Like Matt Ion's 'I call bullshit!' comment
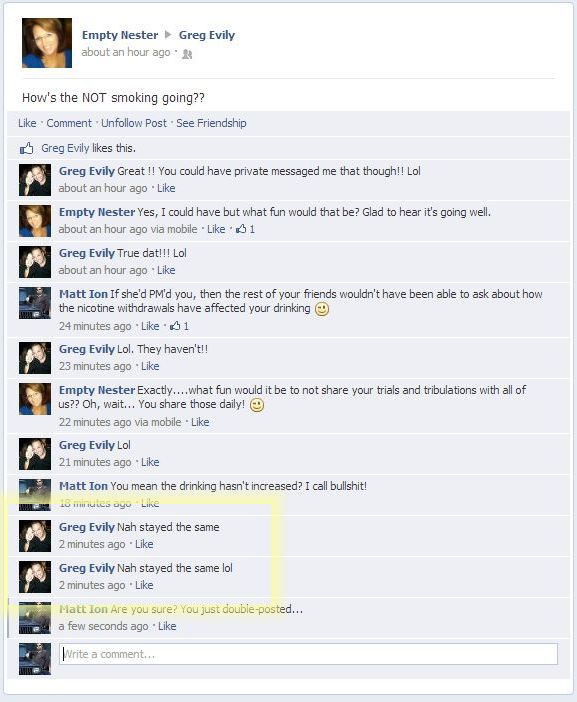This screenshot has height=702, width=577. click(x=150, y=503)
